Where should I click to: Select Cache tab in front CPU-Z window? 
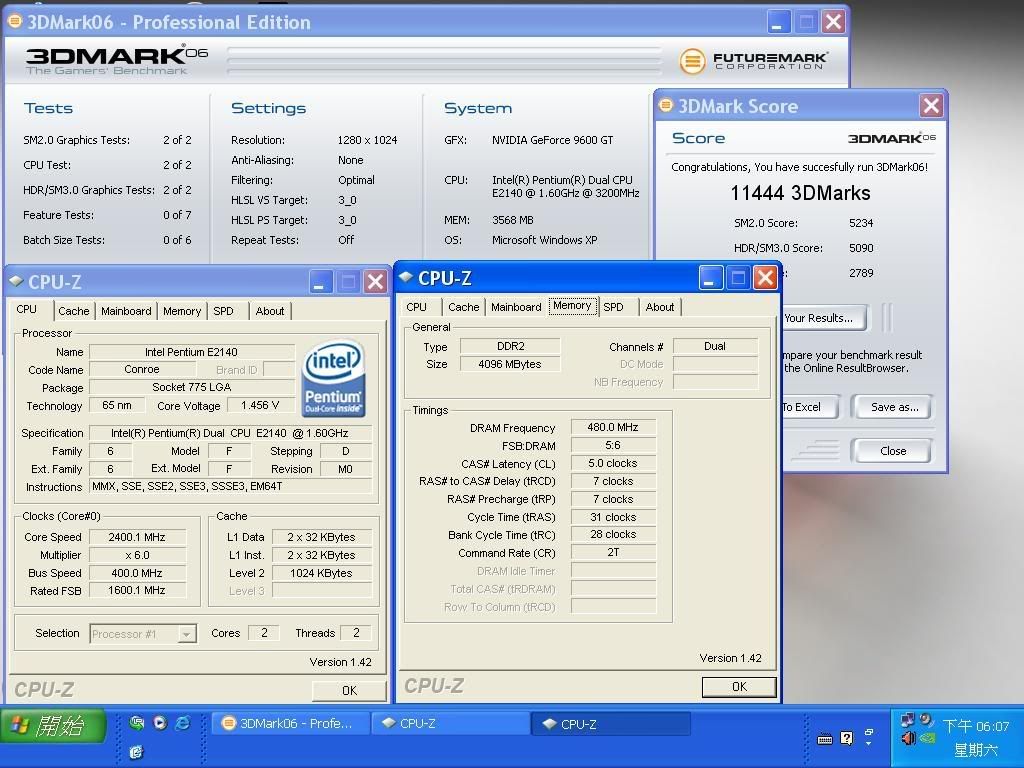click(464, 307)
